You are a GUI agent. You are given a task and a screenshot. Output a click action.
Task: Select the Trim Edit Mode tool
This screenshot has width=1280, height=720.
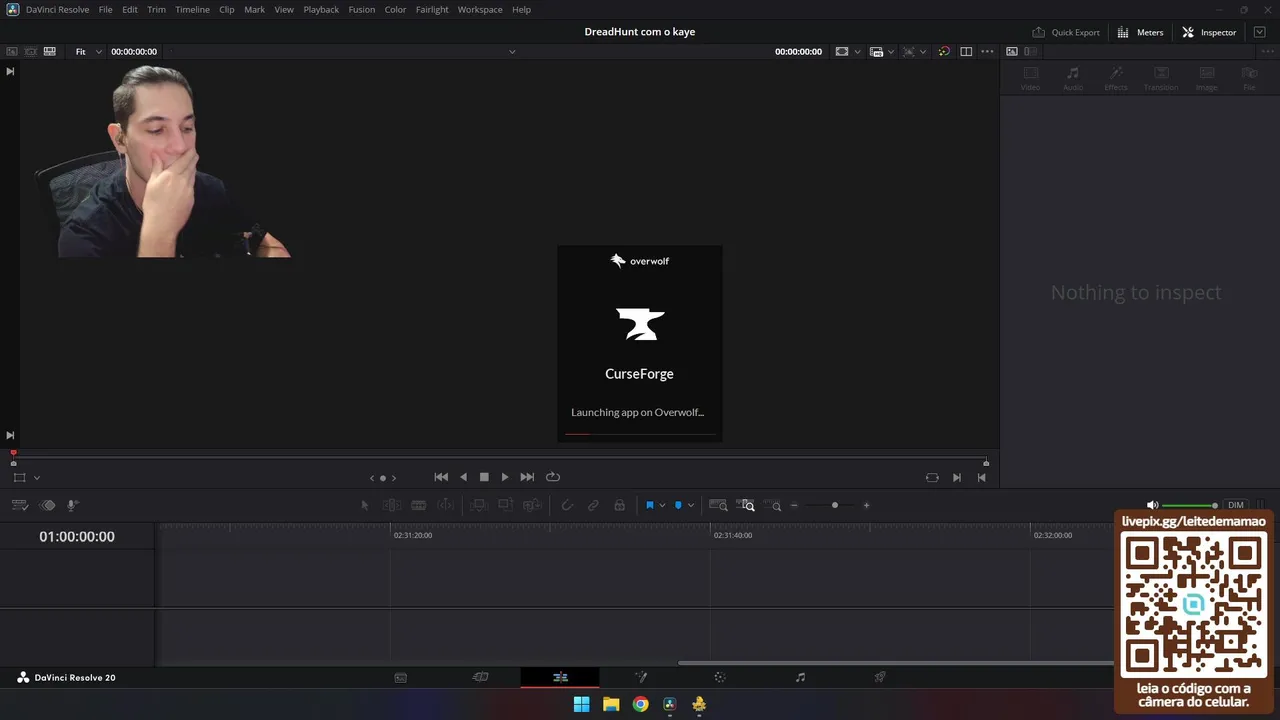coord(392,505)
